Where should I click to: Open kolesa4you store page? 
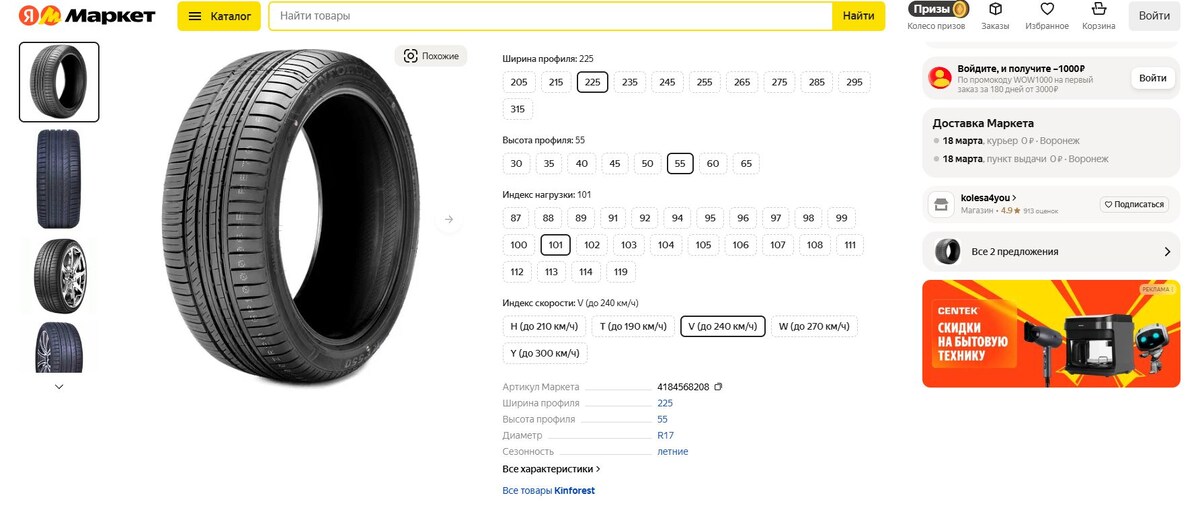[x=989, y=198]
